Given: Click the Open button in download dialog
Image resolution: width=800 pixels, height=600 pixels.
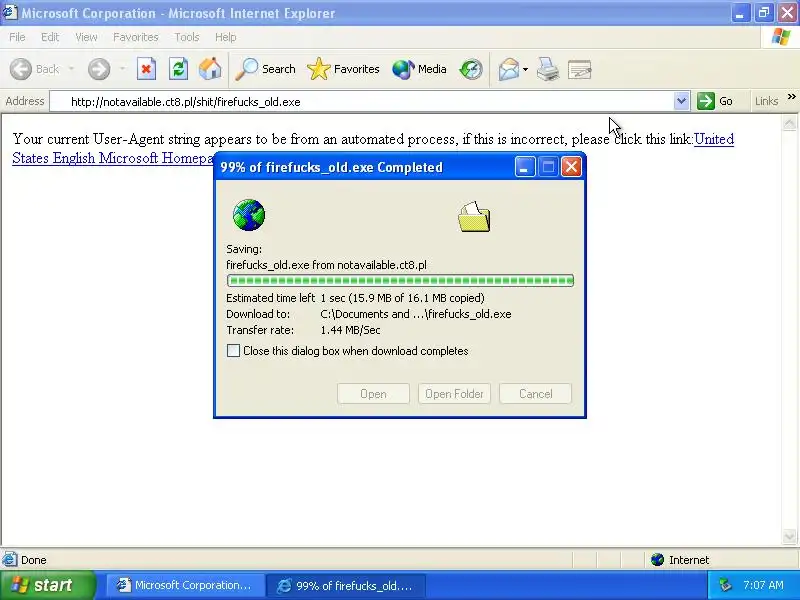Looking at the screenshot, I should [x=373, y=394].
